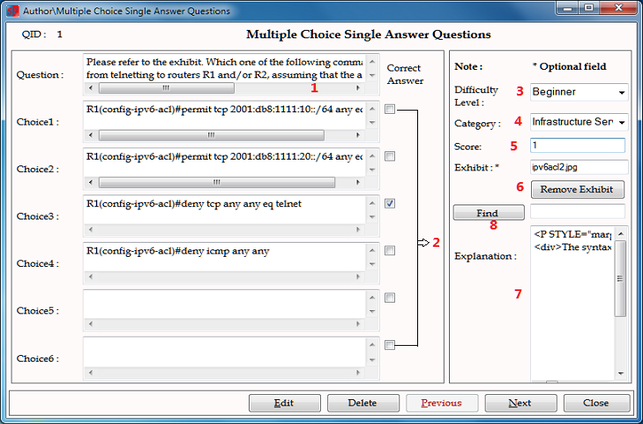
Task: Click the Question text area
Action: pyautogui.click(x=224, y=68)
